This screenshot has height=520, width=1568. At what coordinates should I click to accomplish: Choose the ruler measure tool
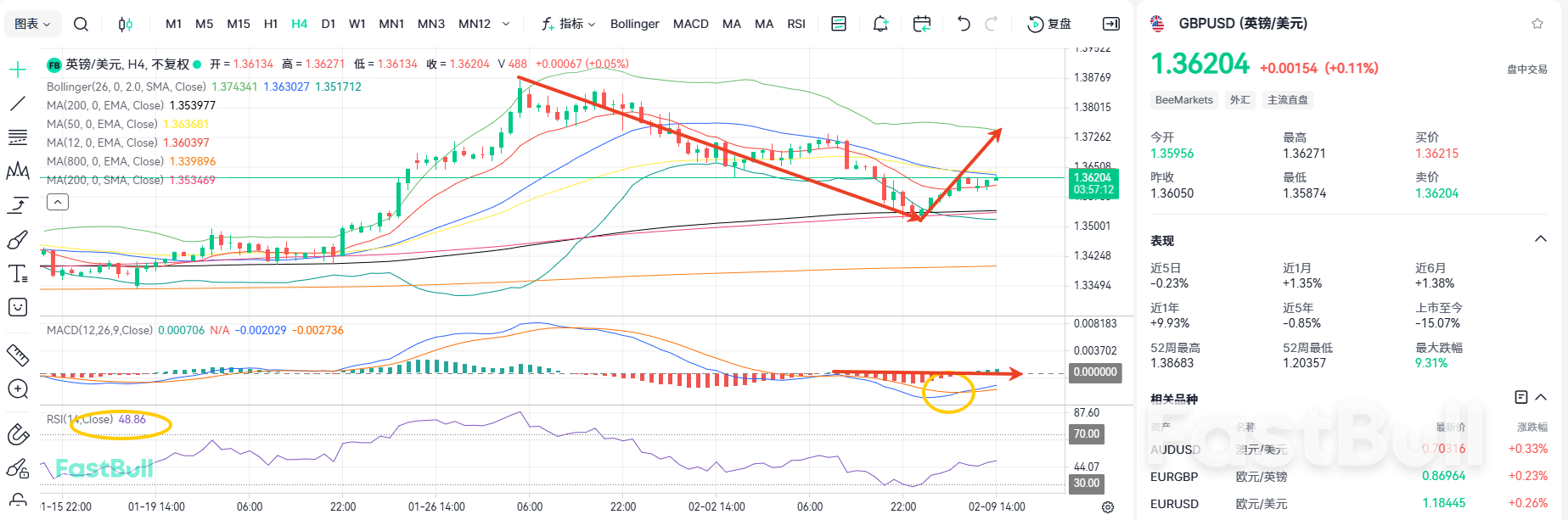click(17, 355)
